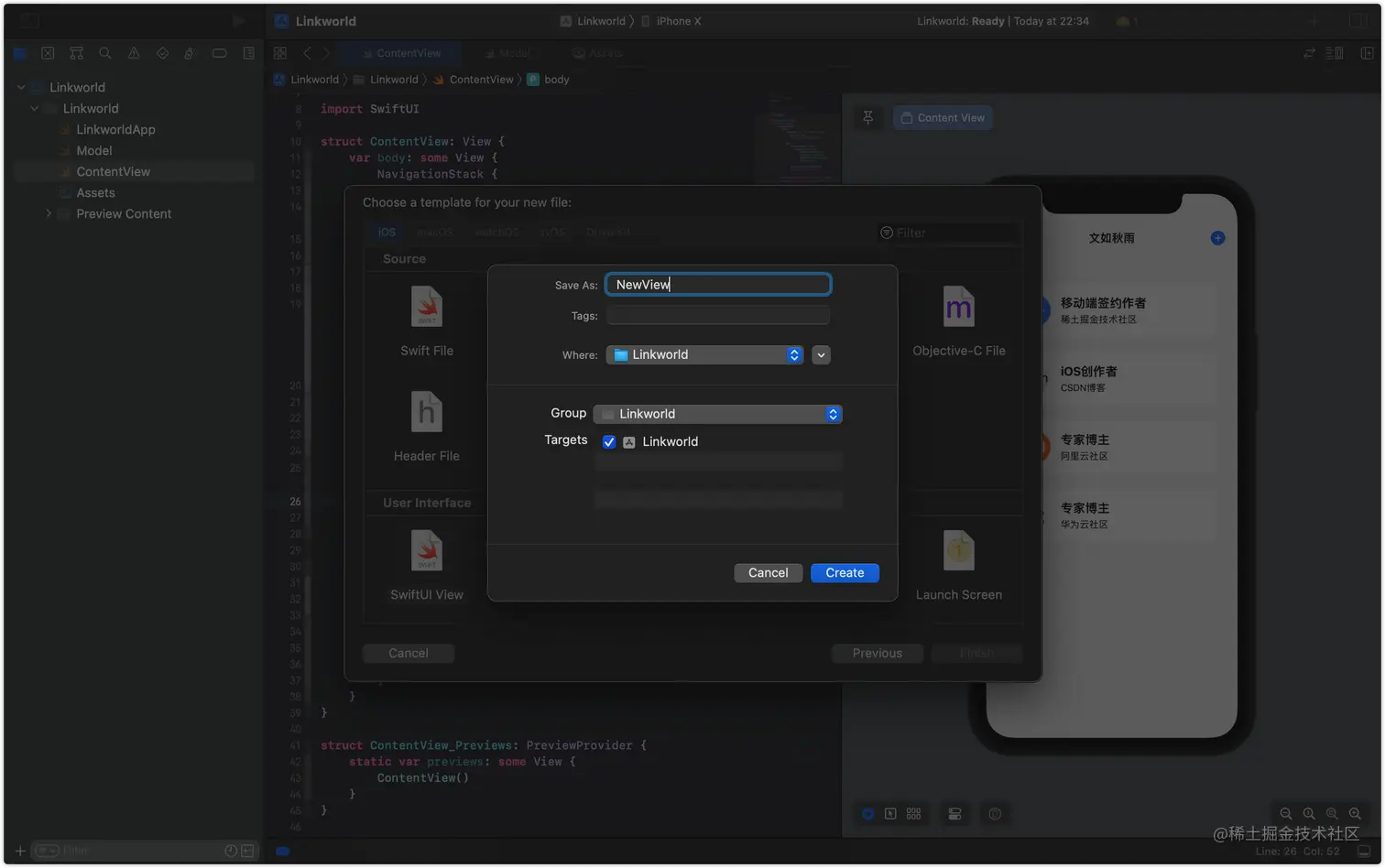
Task: Select the Content View preview chip
Action: (x=943, y=118)
